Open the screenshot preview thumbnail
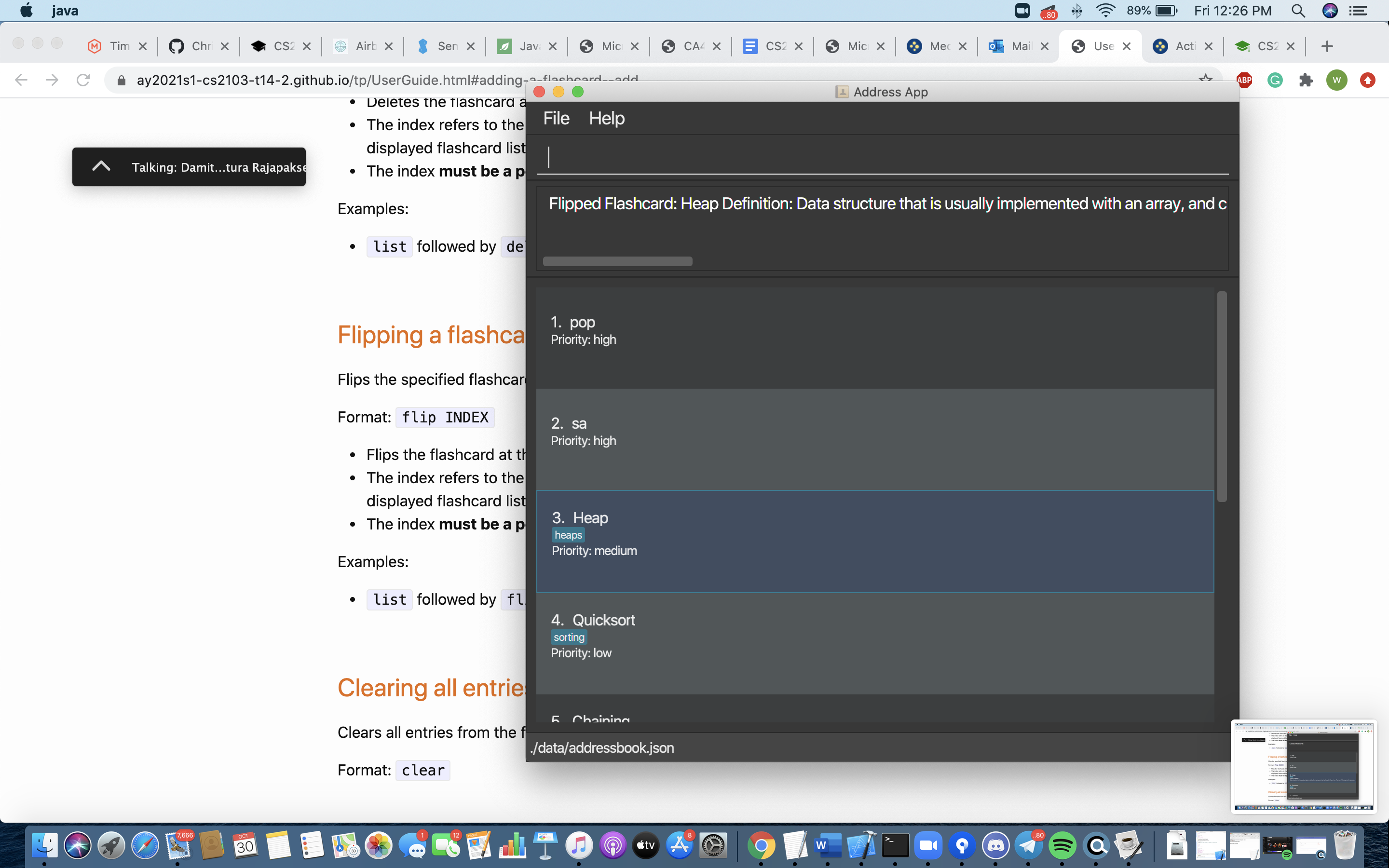1389x868 pixels. pos(1303,766)
